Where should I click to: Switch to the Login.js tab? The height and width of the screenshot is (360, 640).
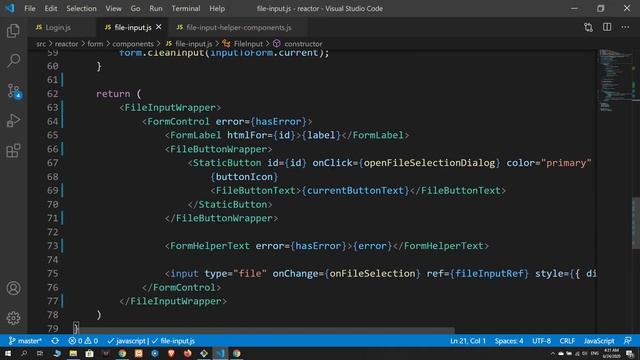point(58,27)
